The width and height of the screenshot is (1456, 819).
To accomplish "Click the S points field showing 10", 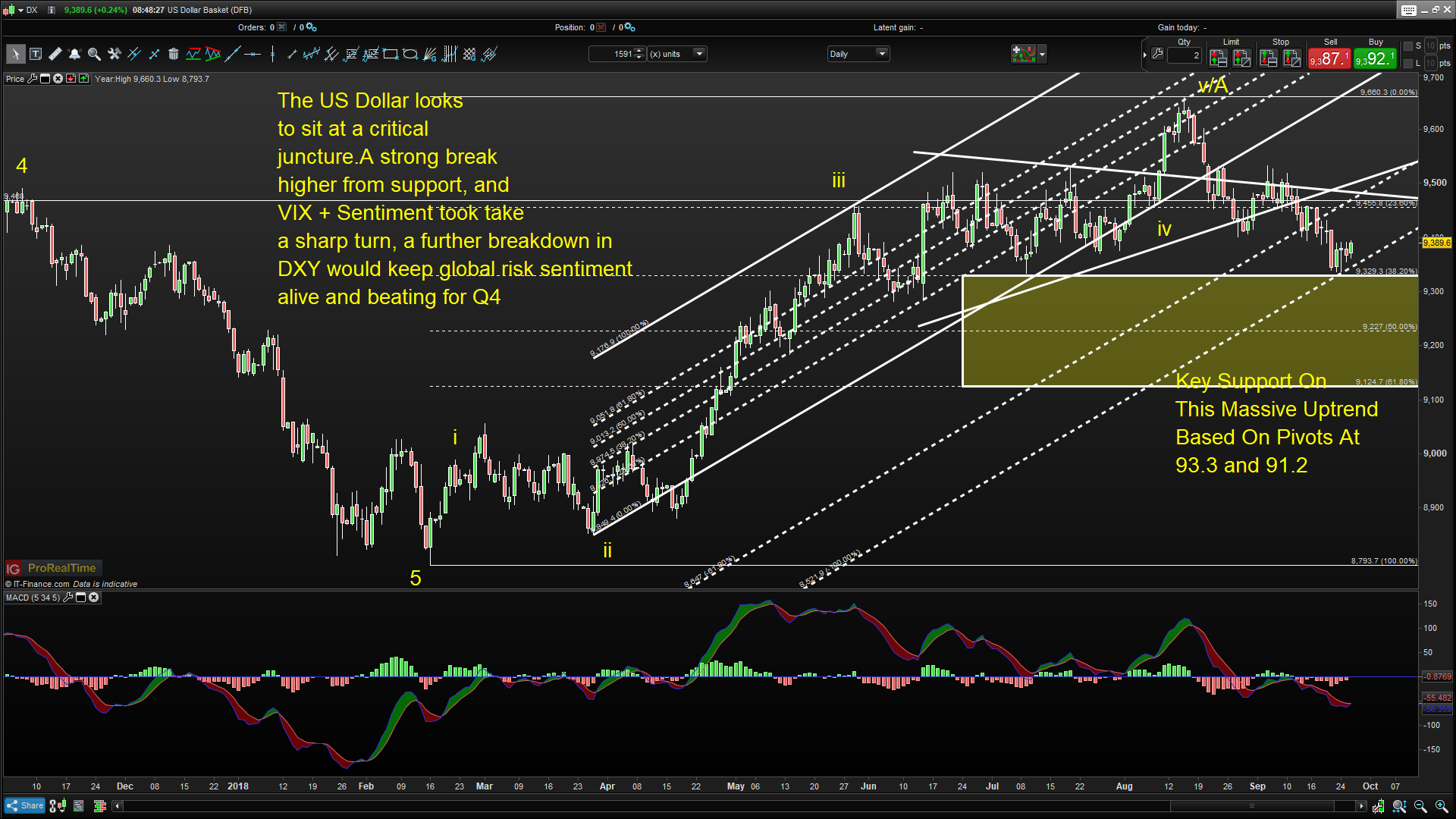I will (1430, 46).
